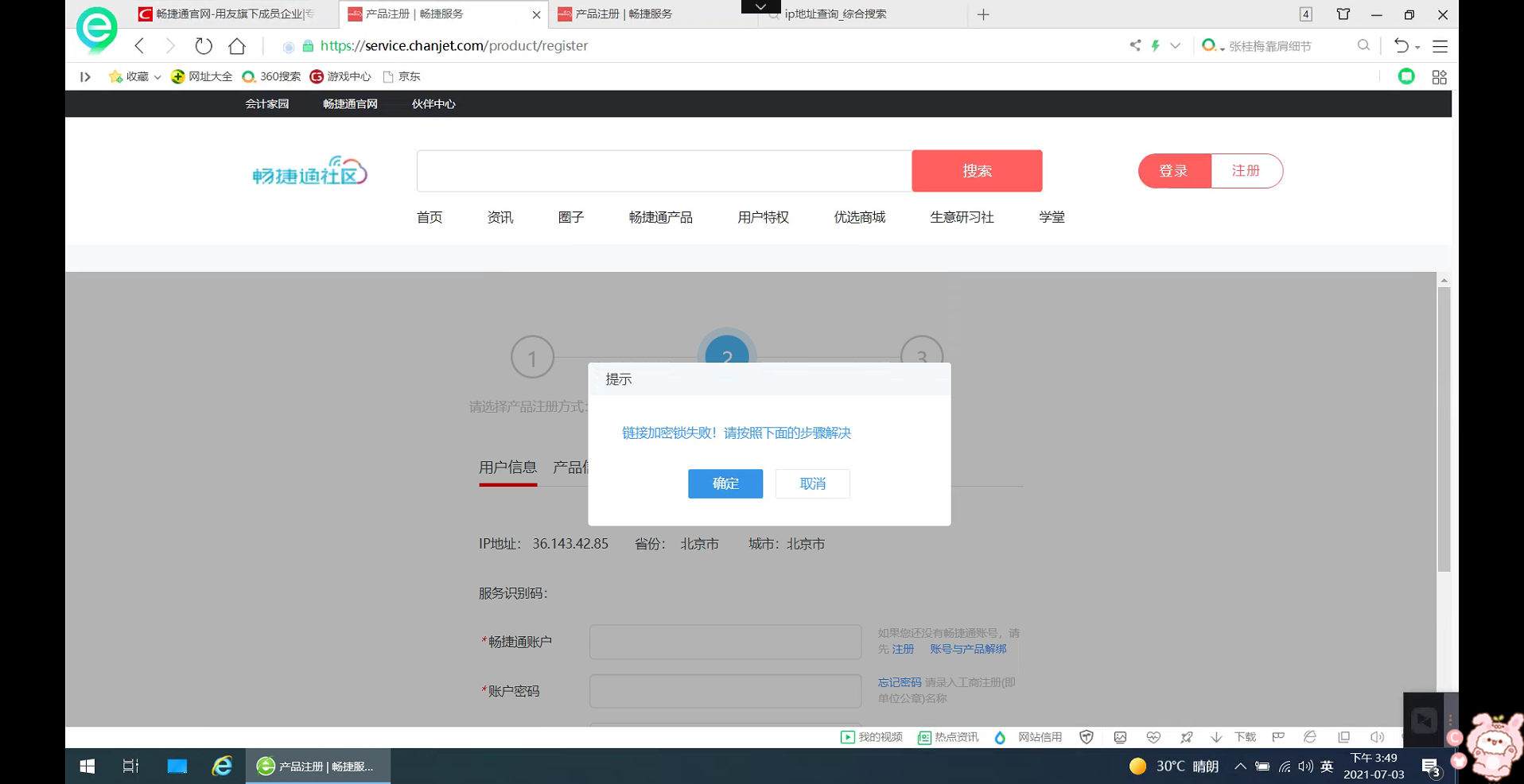Open the Windows Start menu
1524x784 pixels.
[87, 766]
